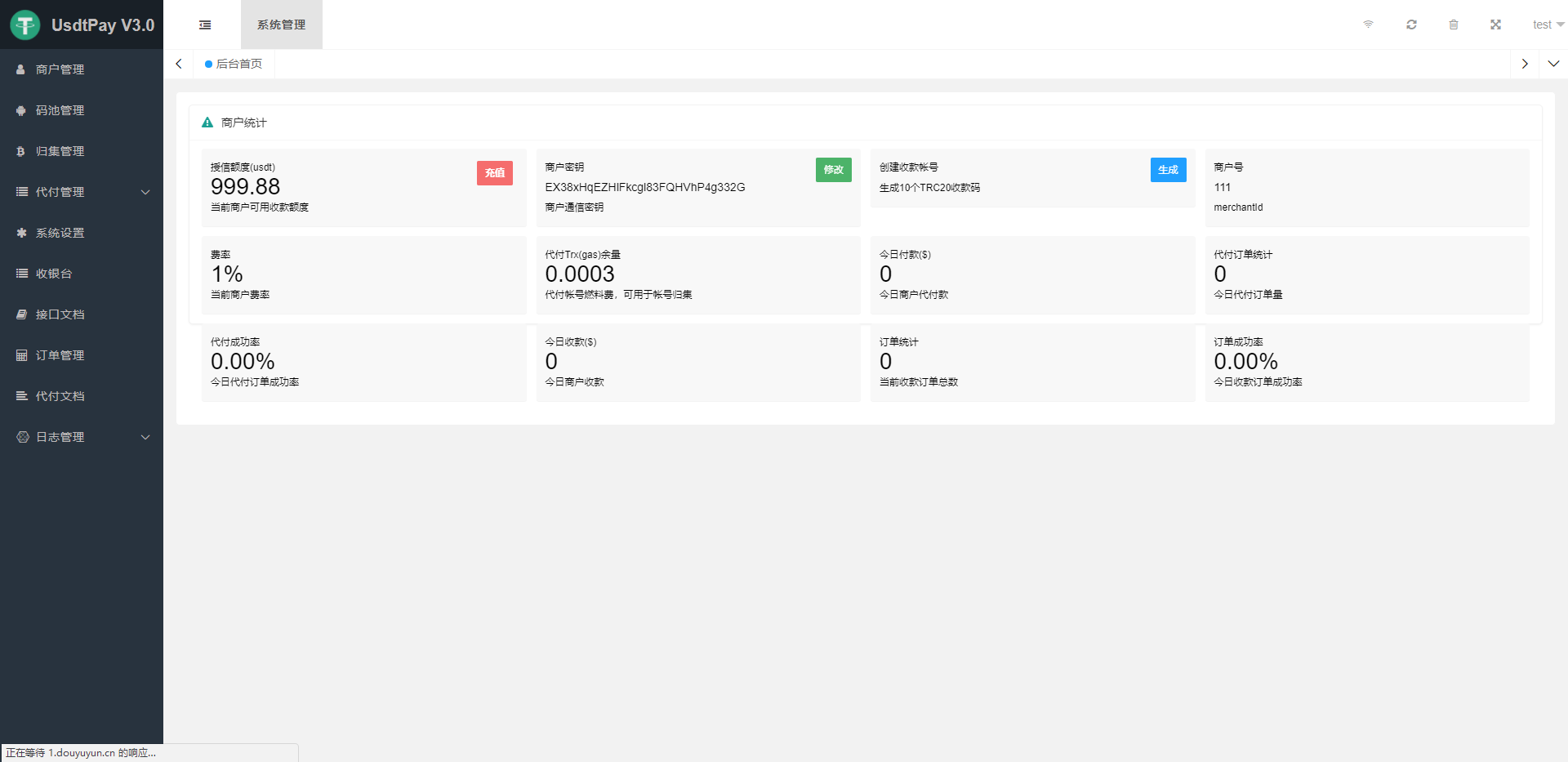Click the refresh page icon
Viewport: 1568px width, 762px height.
[x=1411, y=25]
